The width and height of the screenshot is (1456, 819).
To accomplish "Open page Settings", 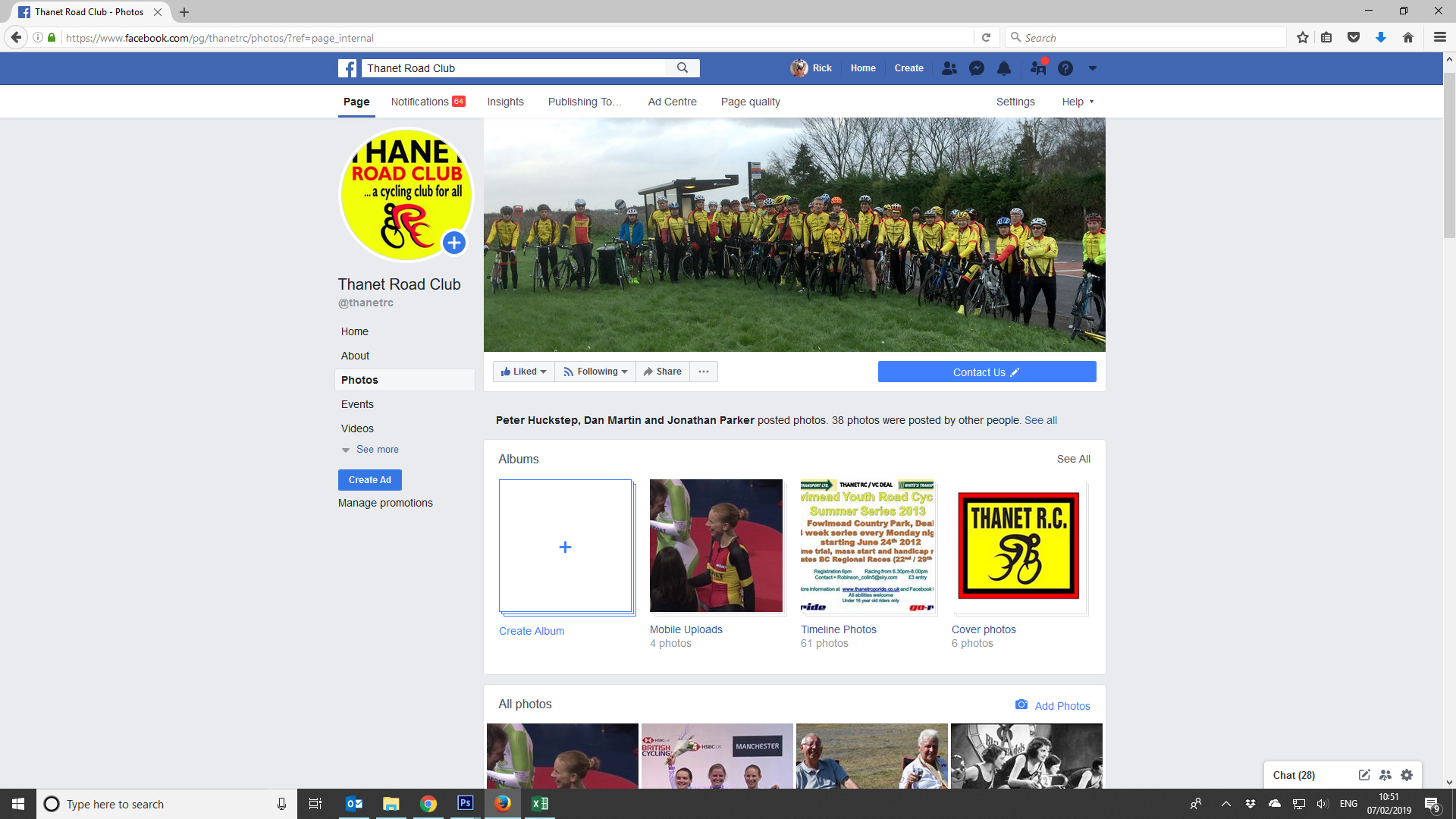I will coord(1015,102).
